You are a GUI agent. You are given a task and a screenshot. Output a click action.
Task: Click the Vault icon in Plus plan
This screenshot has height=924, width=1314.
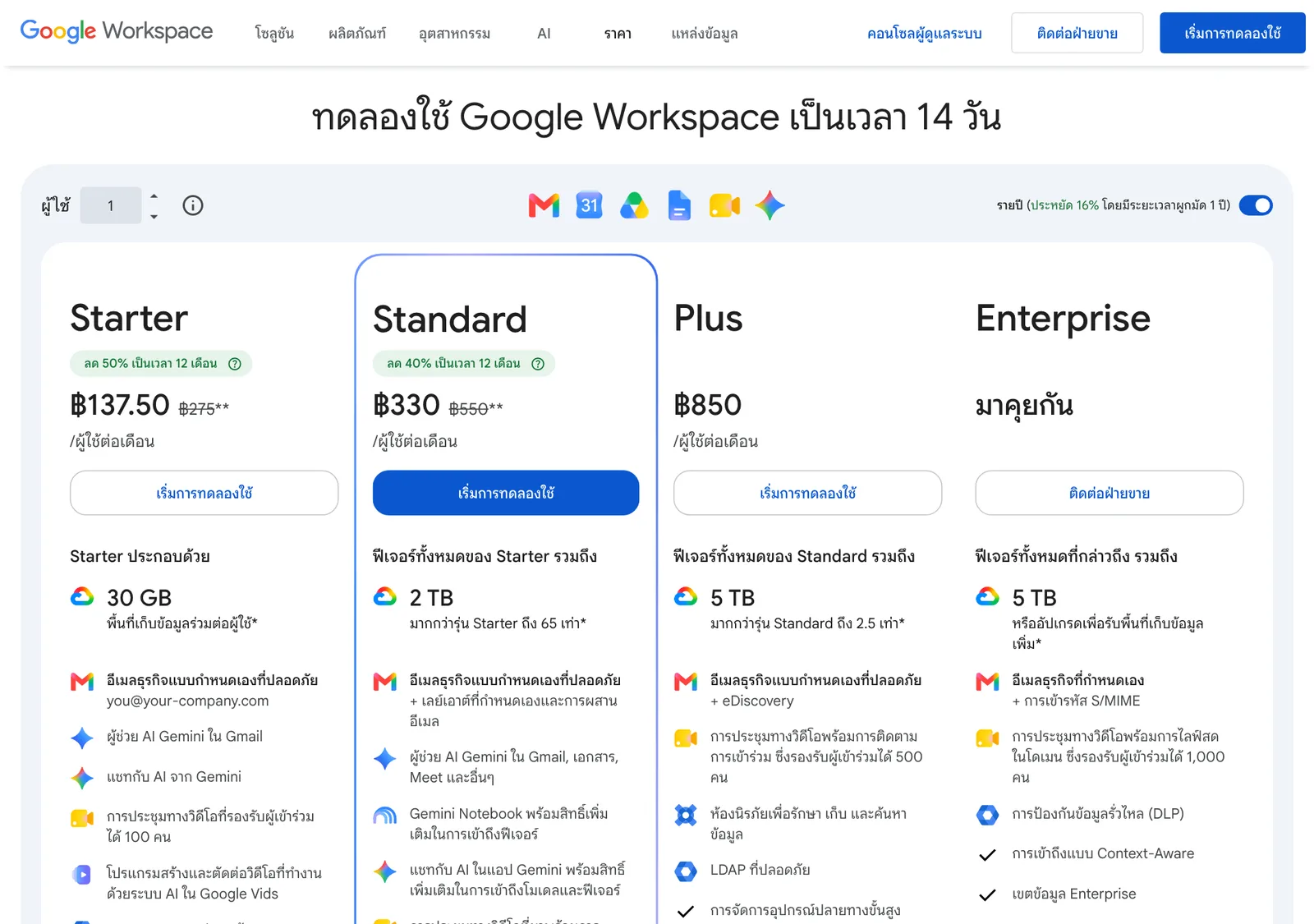[x=686, y=815]
